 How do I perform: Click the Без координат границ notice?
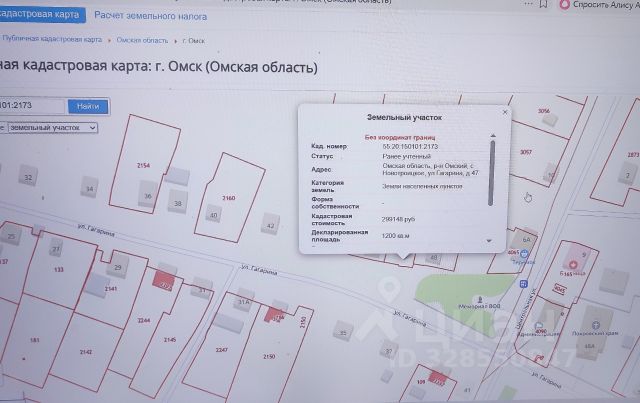click(x=400, y=138)
